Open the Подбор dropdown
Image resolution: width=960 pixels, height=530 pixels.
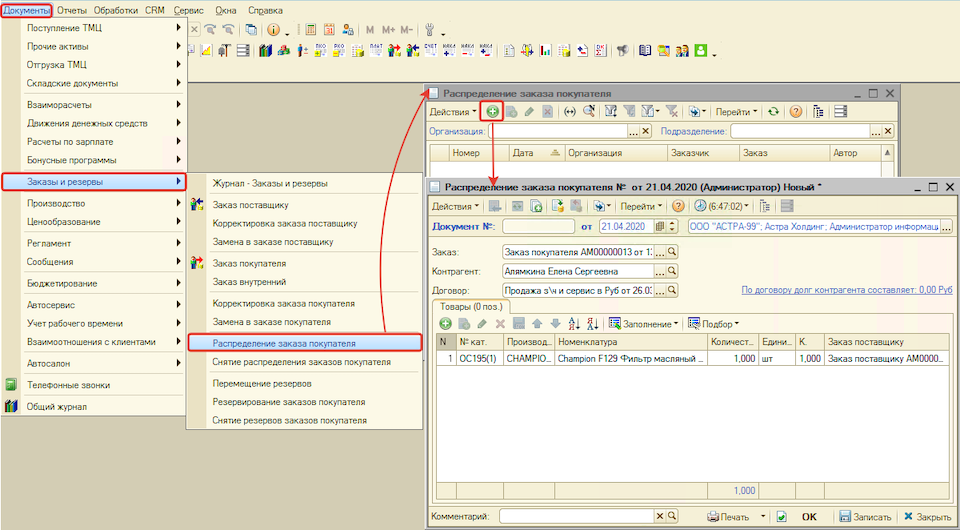coord(713,324)
